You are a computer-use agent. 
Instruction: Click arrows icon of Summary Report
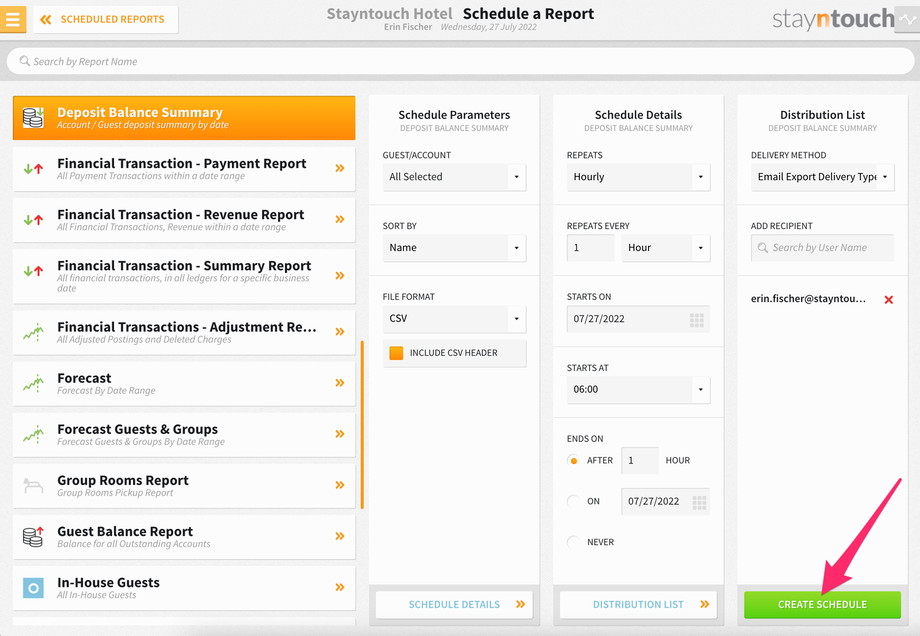33,271
